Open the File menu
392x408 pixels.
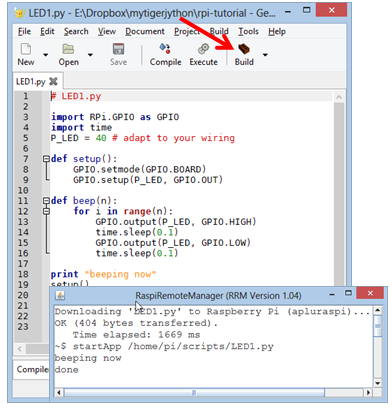[24, 31]
